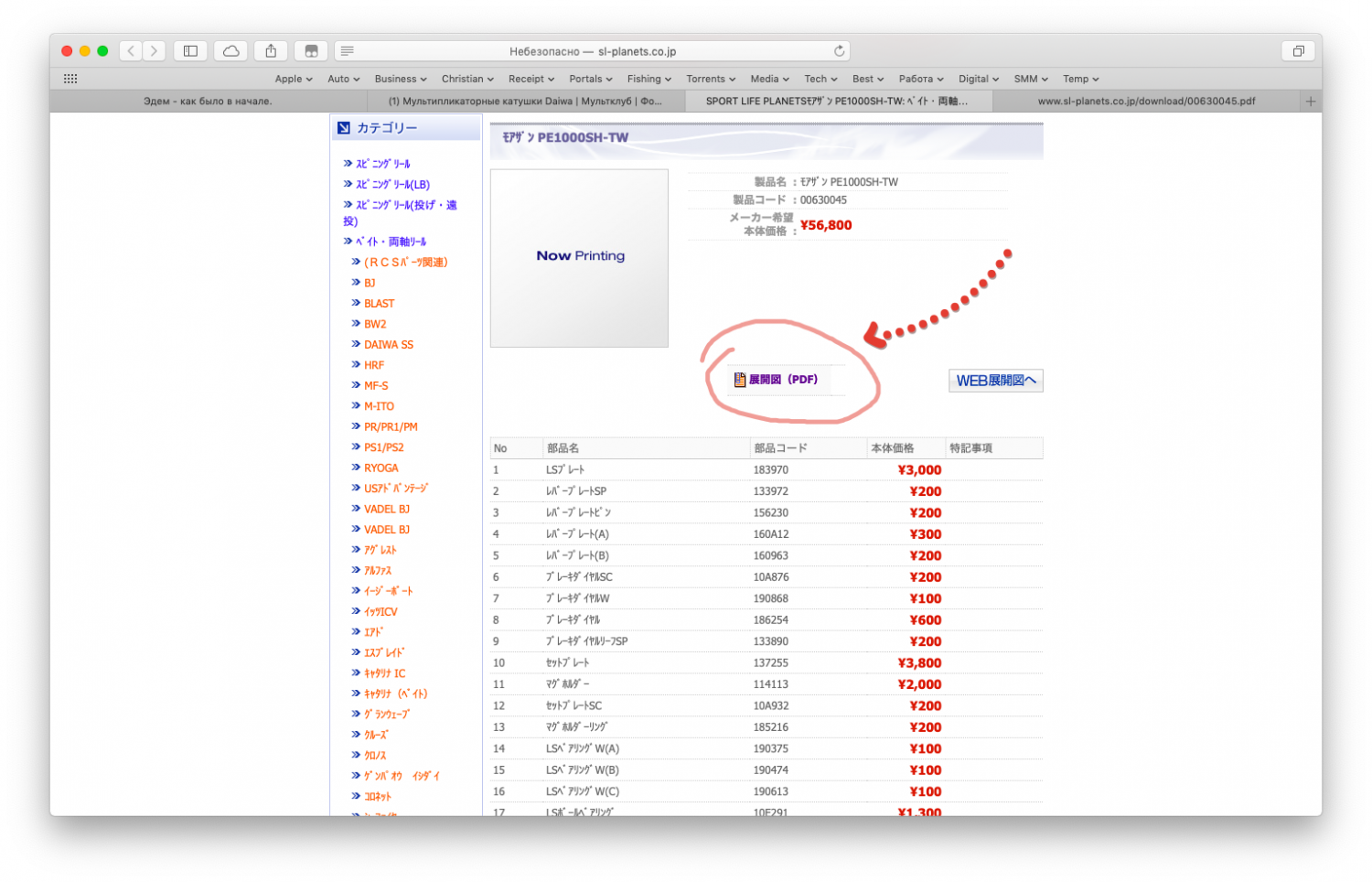Image resolution: width=1372 pixels, height=882 pixels.
Task: Open iCloud Tabs from the toolbar
Action: click(x=230, y=51)
